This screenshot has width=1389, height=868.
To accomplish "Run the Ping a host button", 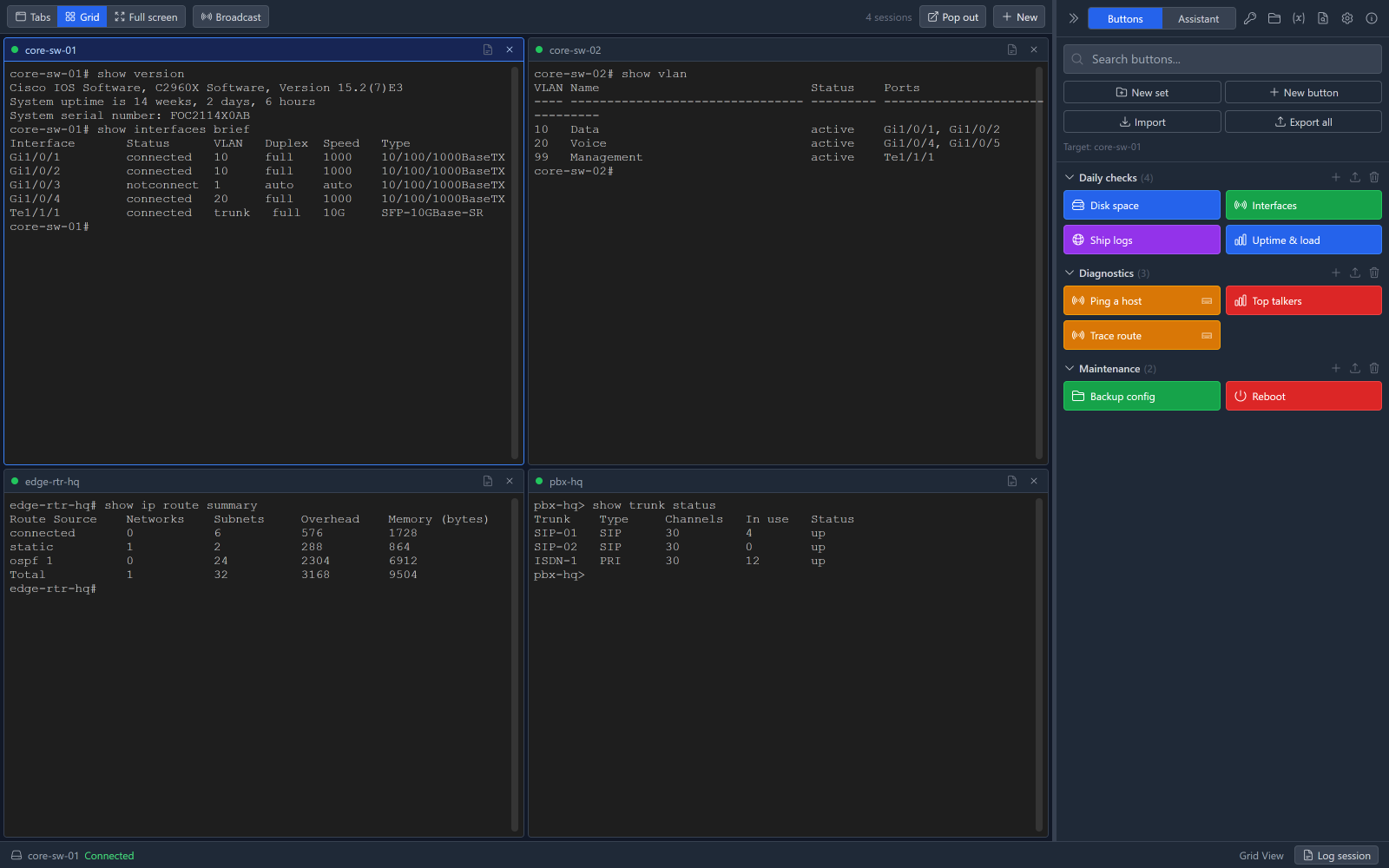I will 1142,300.
